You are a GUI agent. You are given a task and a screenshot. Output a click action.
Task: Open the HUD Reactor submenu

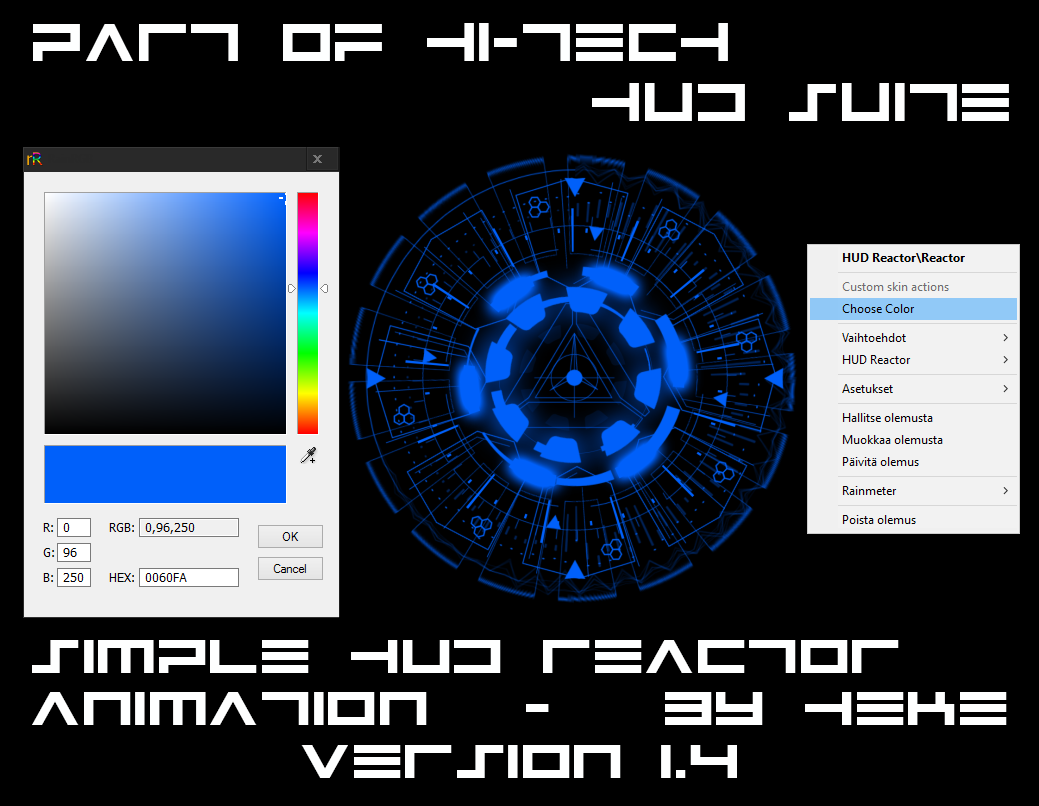(x=913, y=360)
